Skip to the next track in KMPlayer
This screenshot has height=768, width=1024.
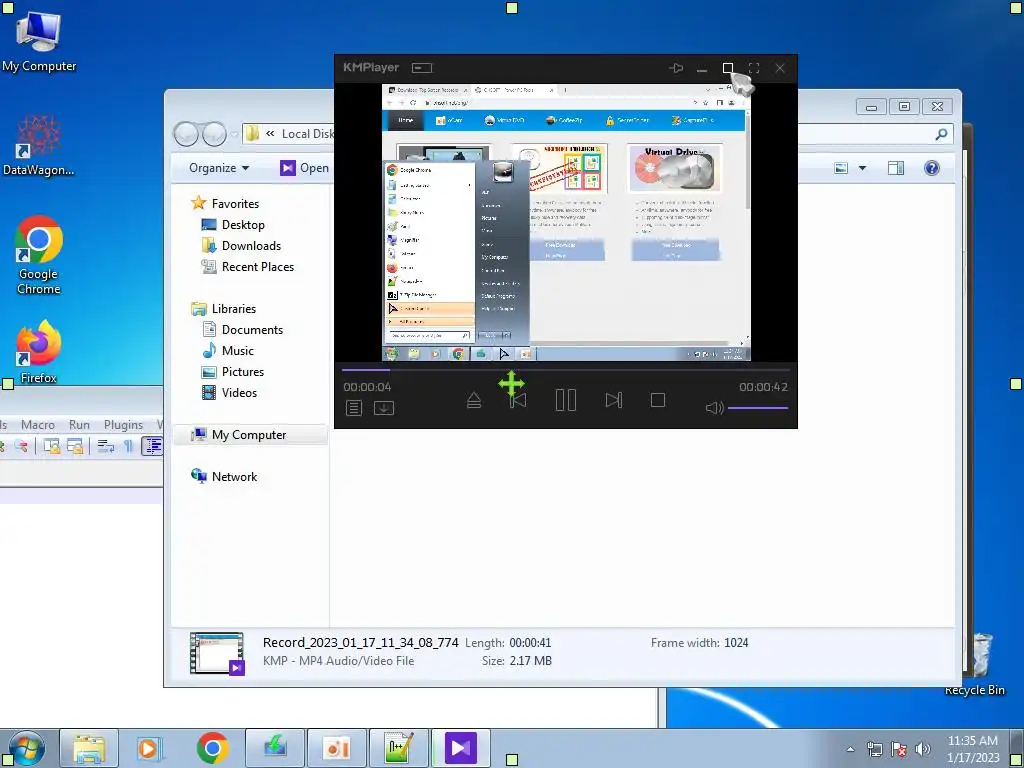pyautogui.click(x=613, y=400)
